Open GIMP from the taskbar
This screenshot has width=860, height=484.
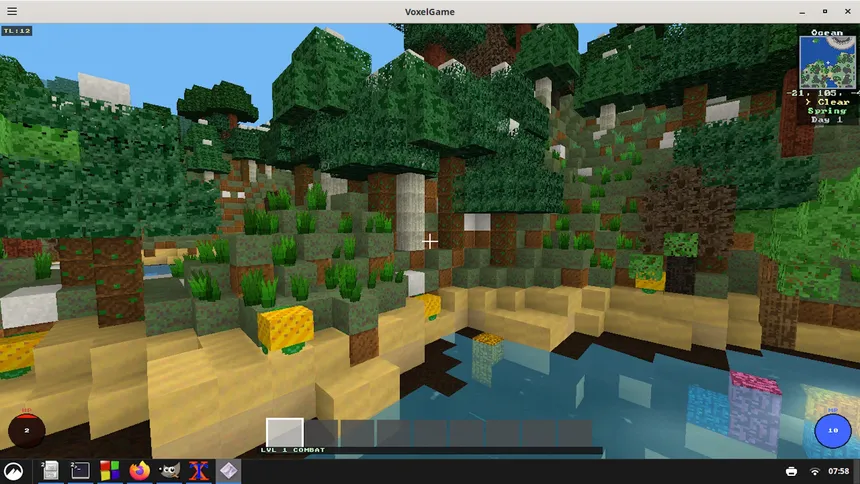[169, 471]
